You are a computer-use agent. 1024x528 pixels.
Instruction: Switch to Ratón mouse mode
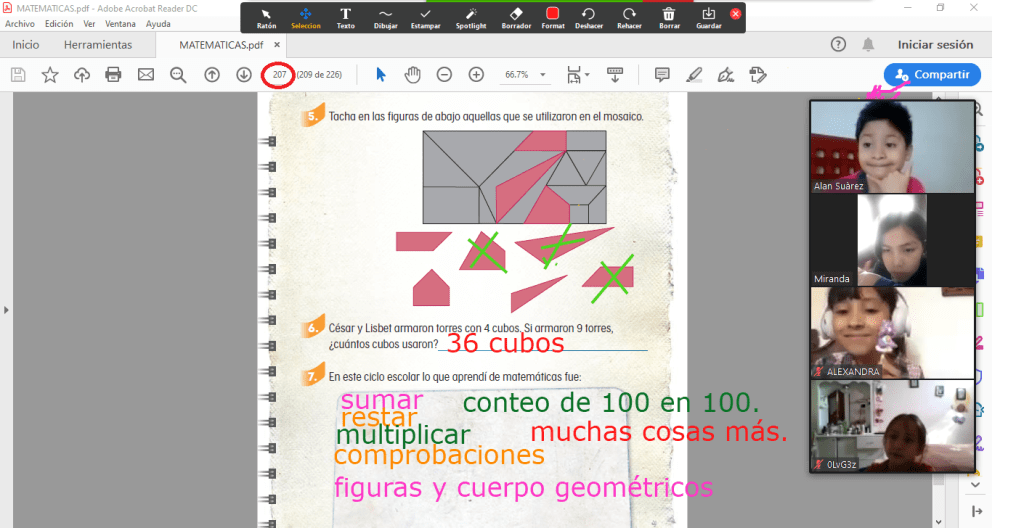267,18
